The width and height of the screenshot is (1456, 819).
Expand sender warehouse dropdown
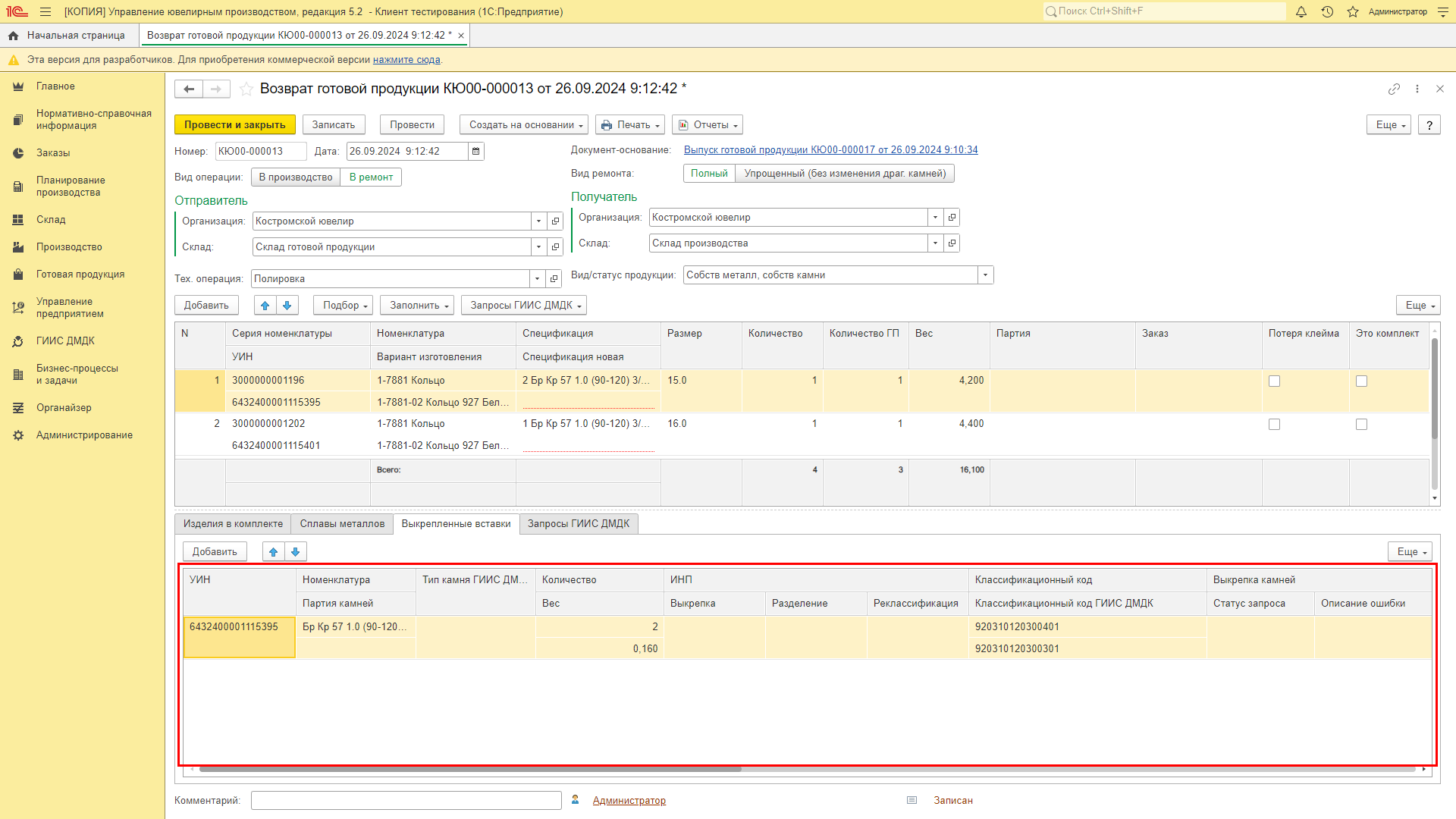(x=539, y=247)
